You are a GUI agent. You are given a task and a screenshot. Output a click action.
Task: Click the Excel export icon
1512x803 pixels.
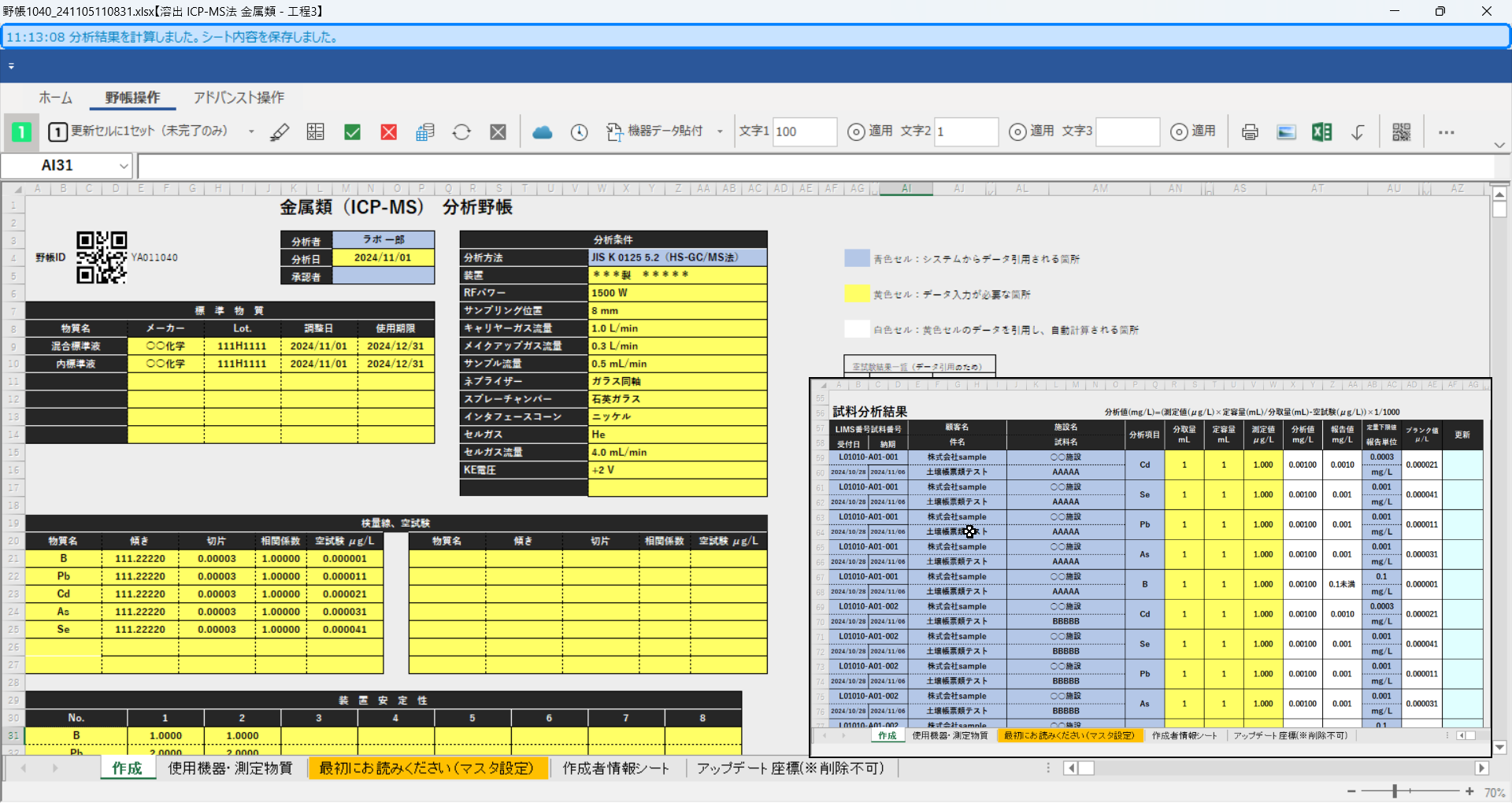[1322, 132]
